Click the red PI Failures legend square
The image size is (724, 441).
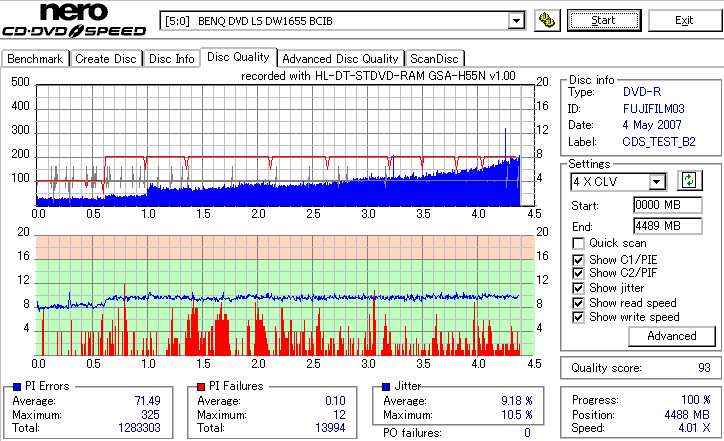click(201, 387)
